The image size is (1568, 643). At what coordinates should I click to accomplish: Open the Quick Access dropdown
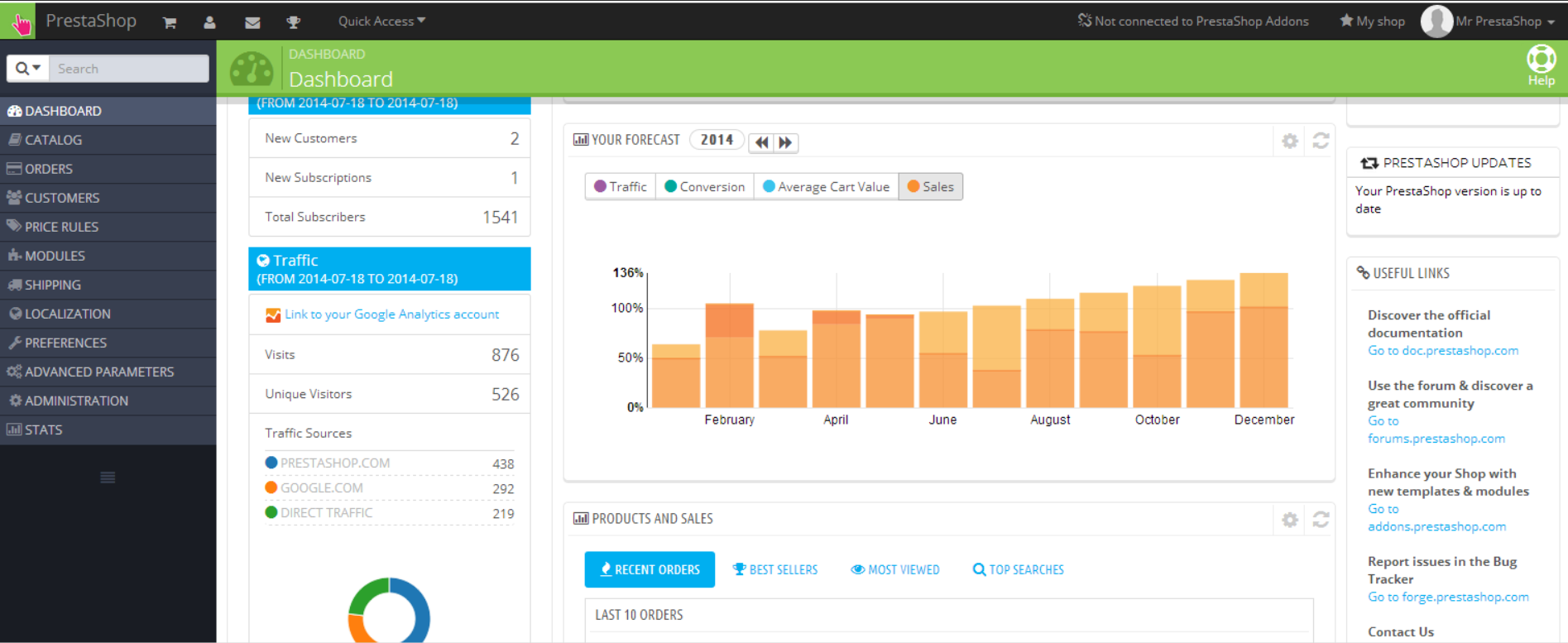(x=381, y=22)
